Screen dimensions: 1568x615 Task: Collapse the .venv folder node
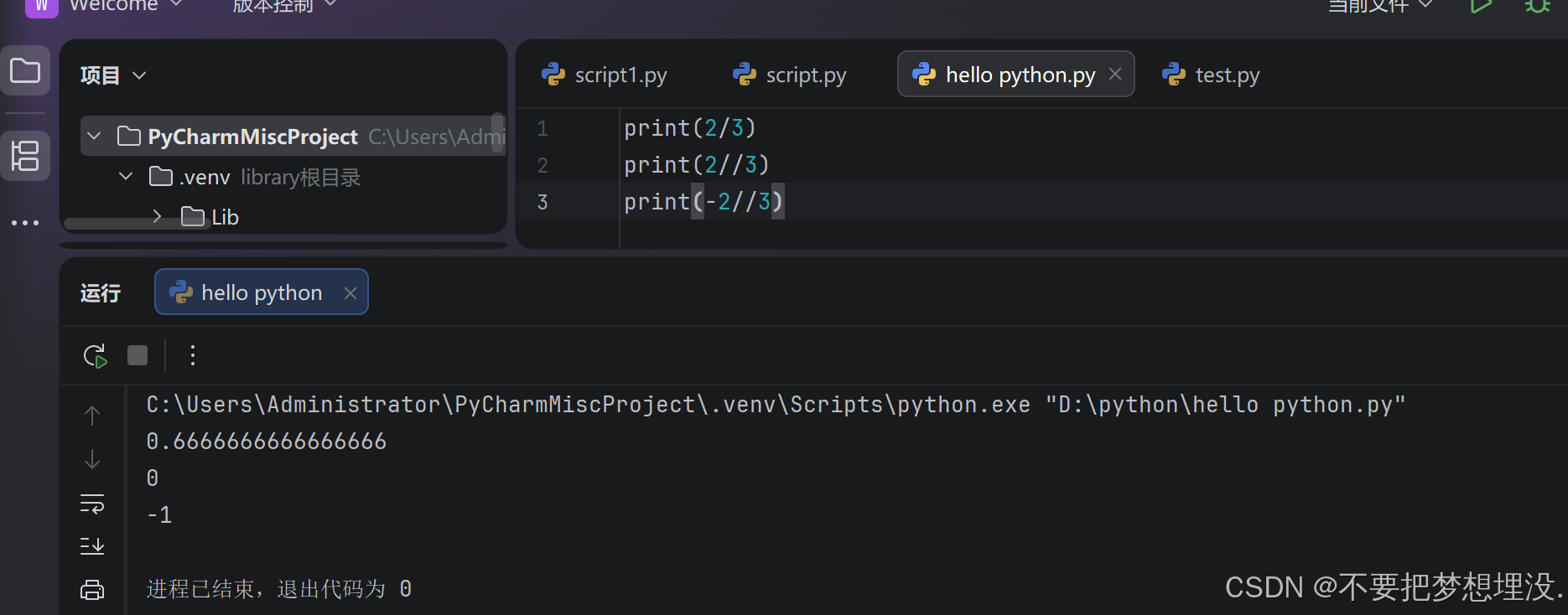click(126, 176)
